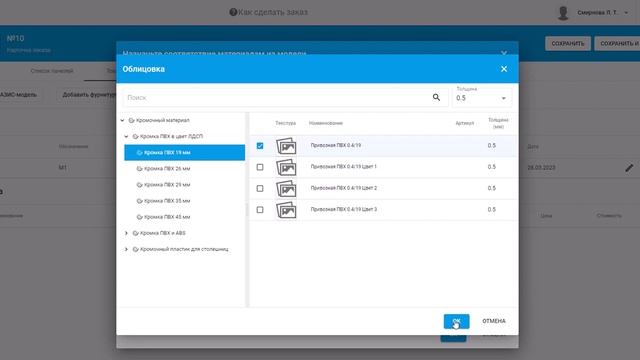Click the name Привозная ПВХ 0.4/19 Цвет 3

tap(344, 209)
